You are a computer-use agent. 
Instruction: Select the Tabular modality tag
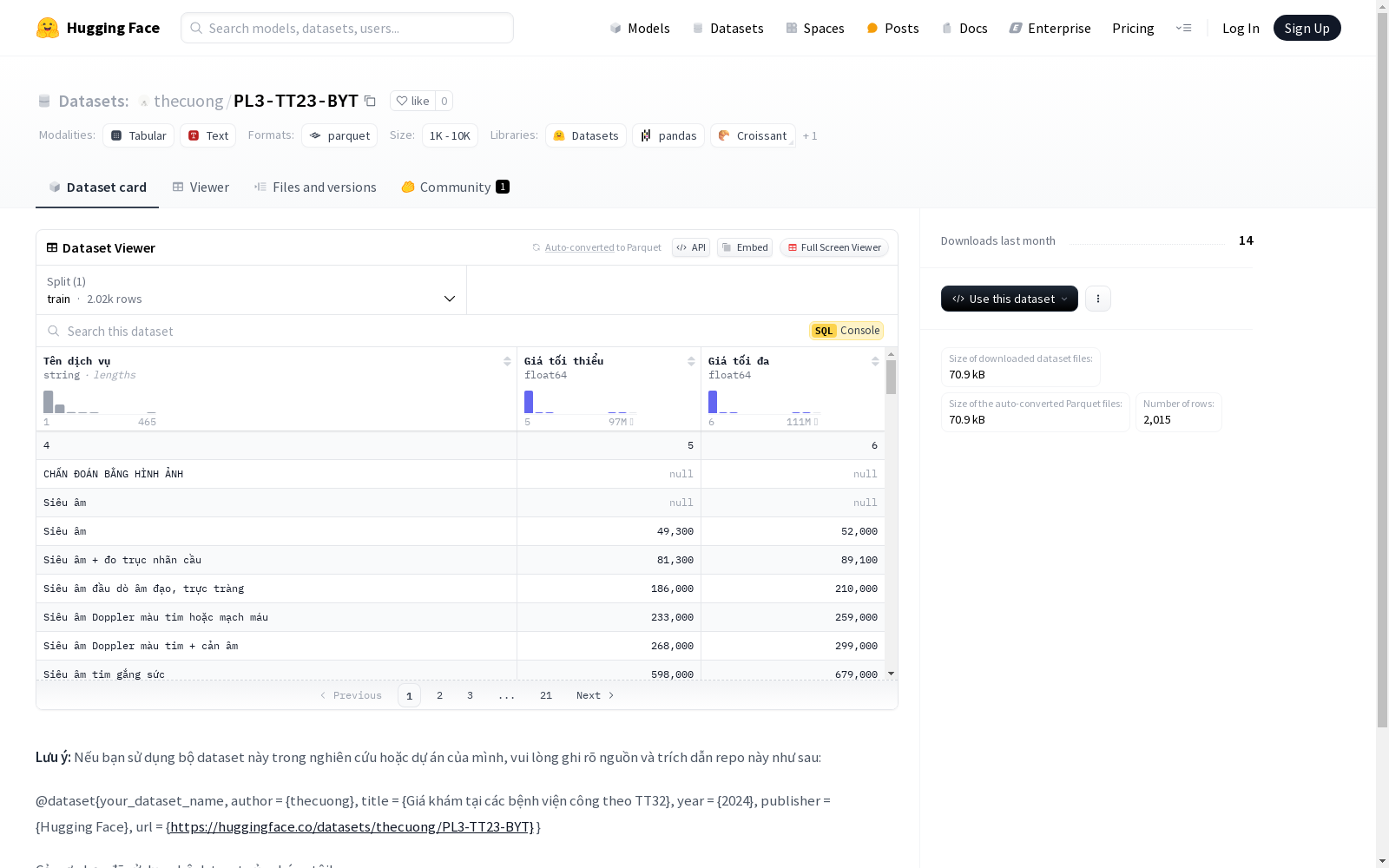tap(139, 135)
